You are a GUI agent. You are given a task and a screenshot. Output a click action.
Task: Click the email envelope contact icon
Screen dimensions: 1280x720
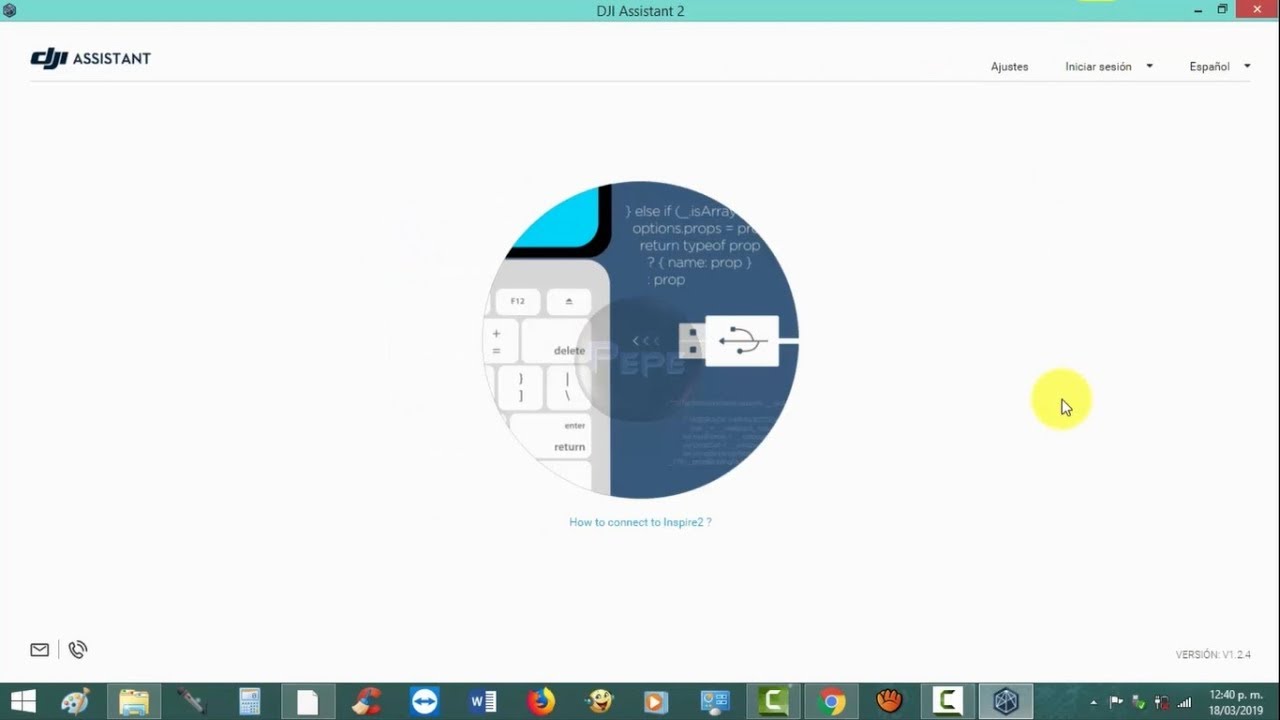click(40, 650)
